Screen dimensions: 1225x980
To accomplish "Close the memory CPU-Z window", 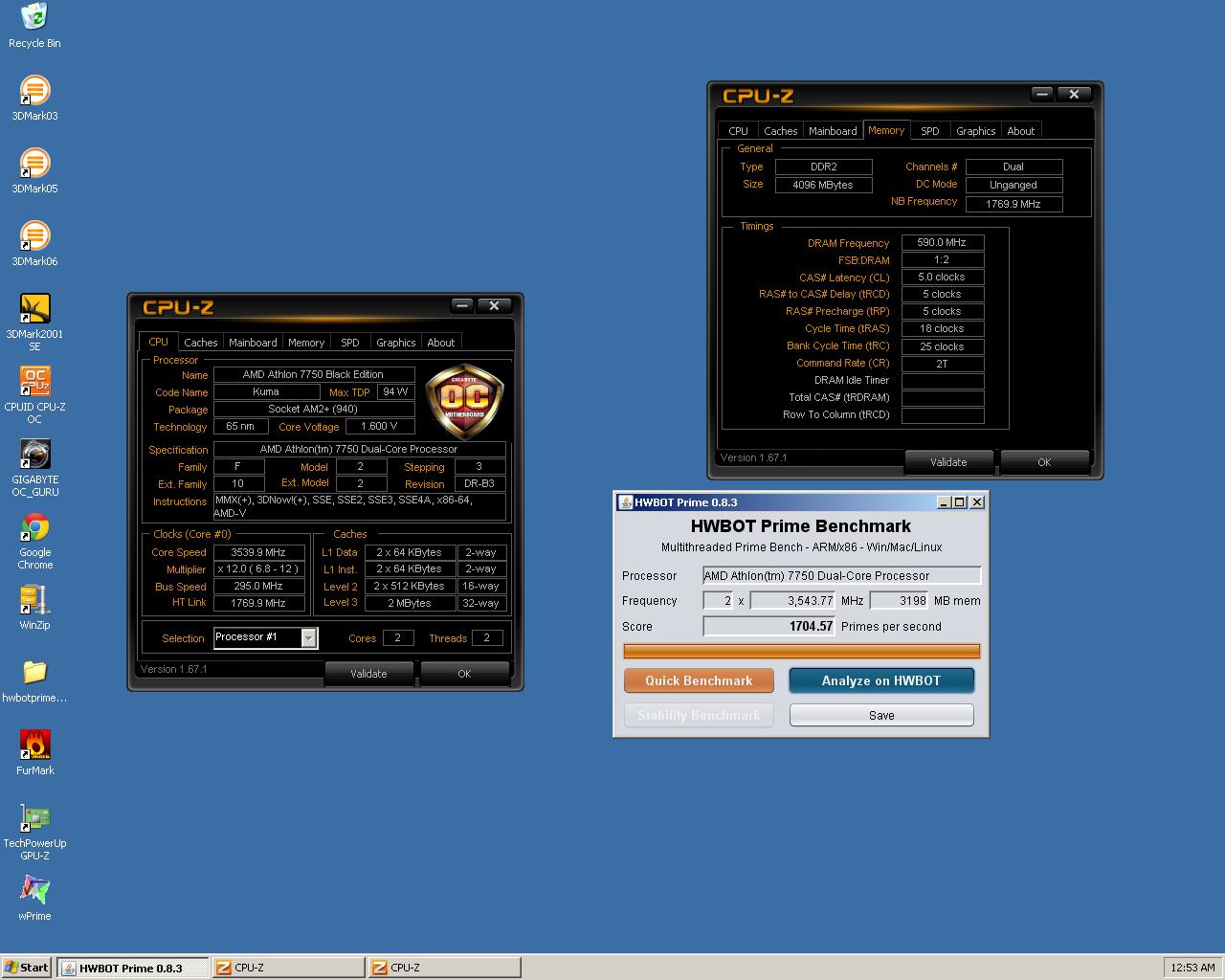I will (x=1074, y=94).
